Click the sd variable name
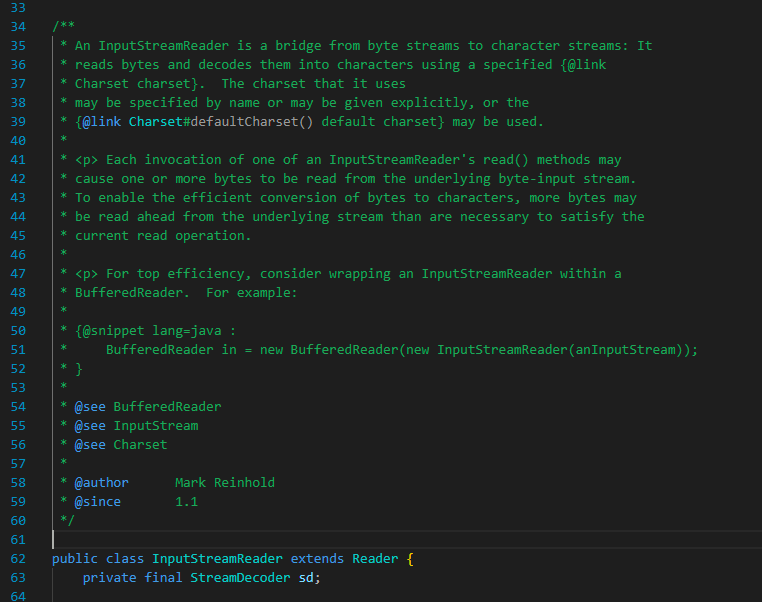 (306, 578)
